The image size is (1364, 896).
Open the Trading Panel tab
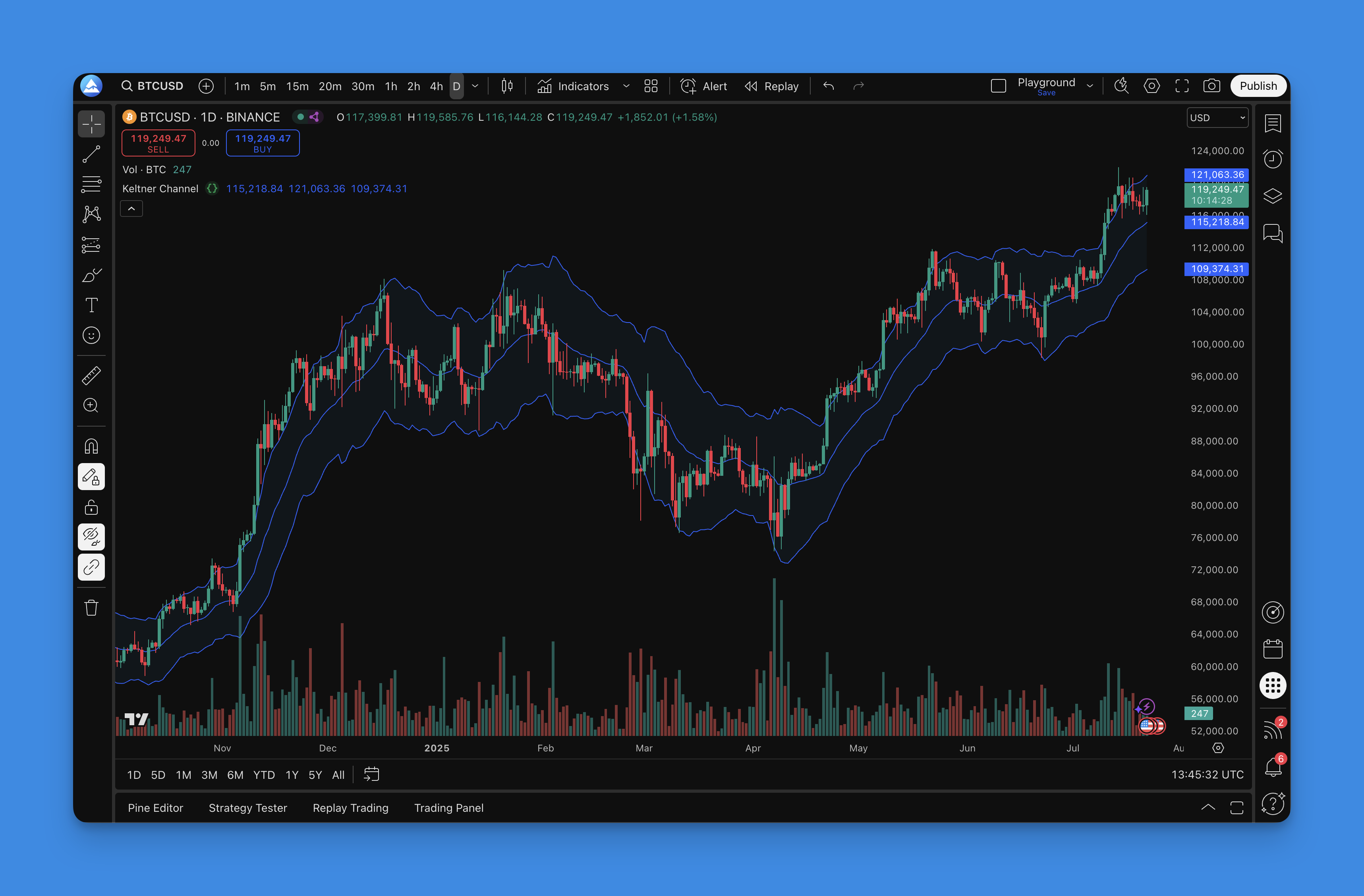tap(449, 808)
